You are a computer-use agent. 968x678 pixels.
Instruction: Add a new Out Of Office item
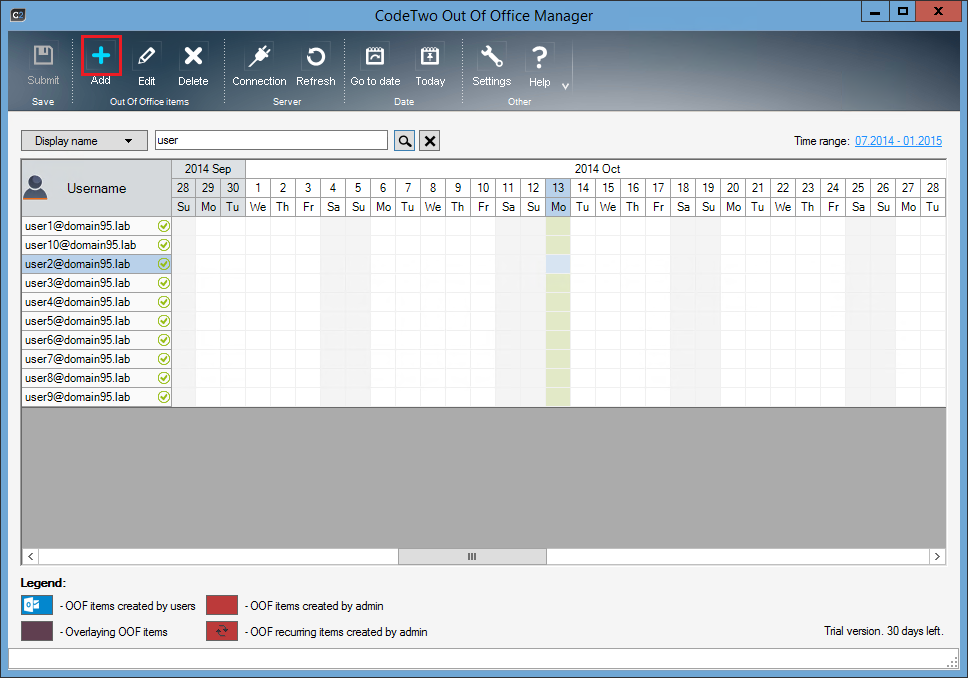pyautogui.click(x=101, y=64)
